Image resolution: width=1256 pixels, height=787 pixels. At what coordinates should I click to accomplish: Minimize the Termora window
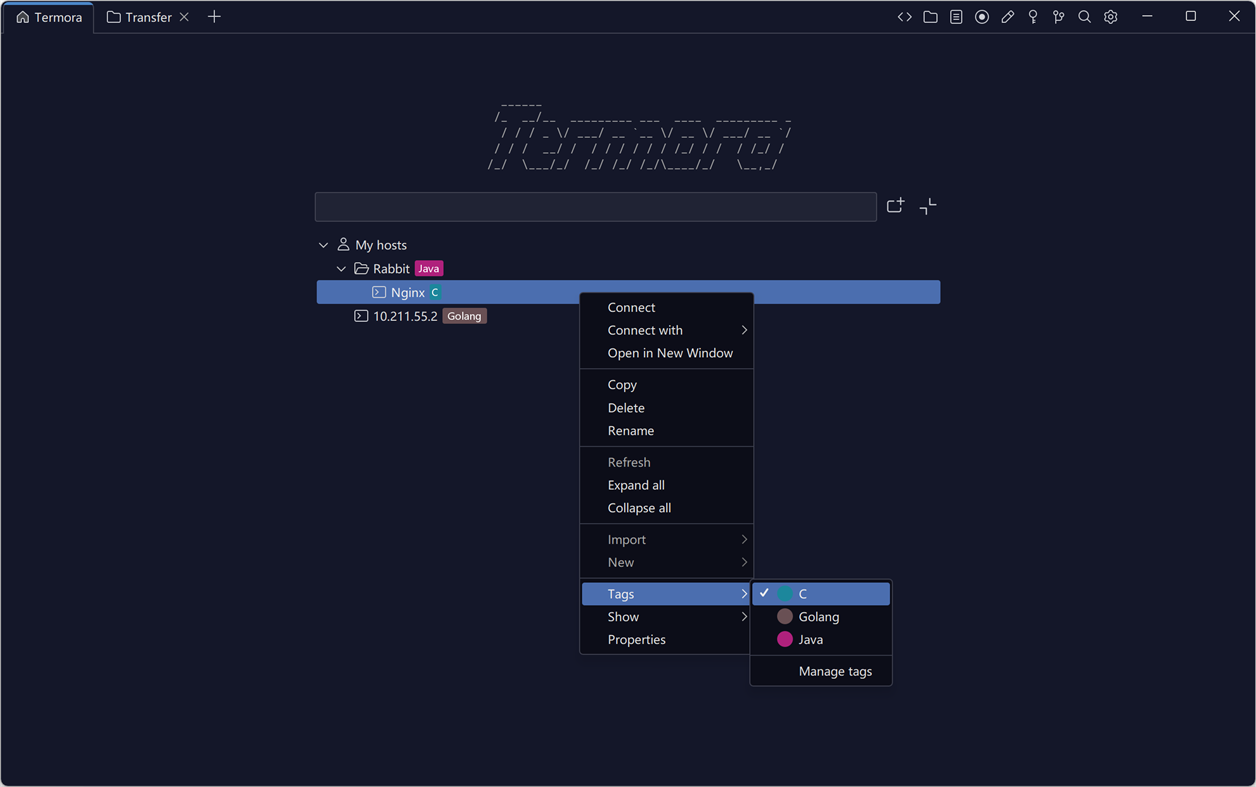(x=1147, y=17)
